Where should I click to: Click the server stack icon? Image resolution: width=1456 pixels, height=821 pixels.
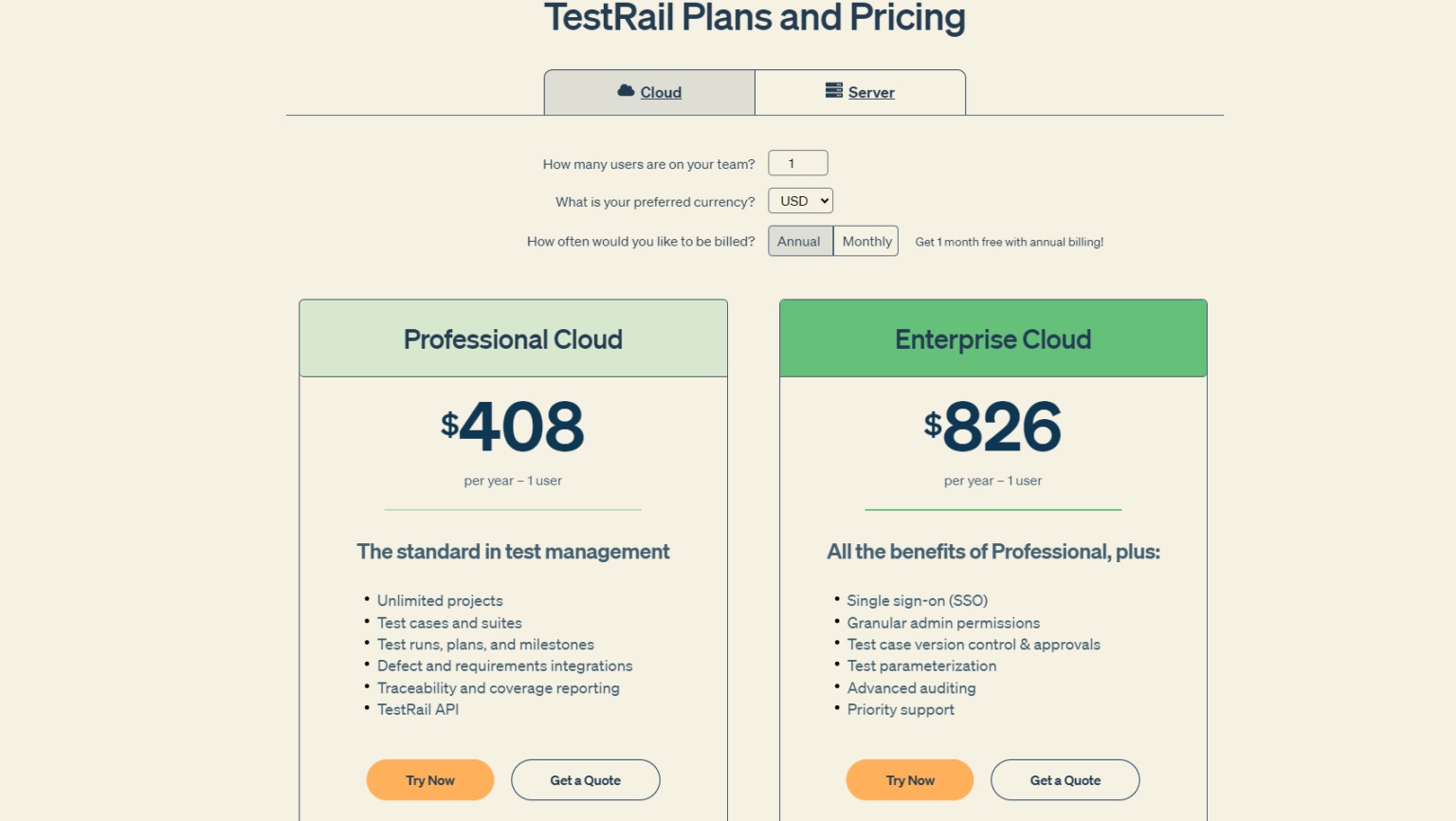834,91
